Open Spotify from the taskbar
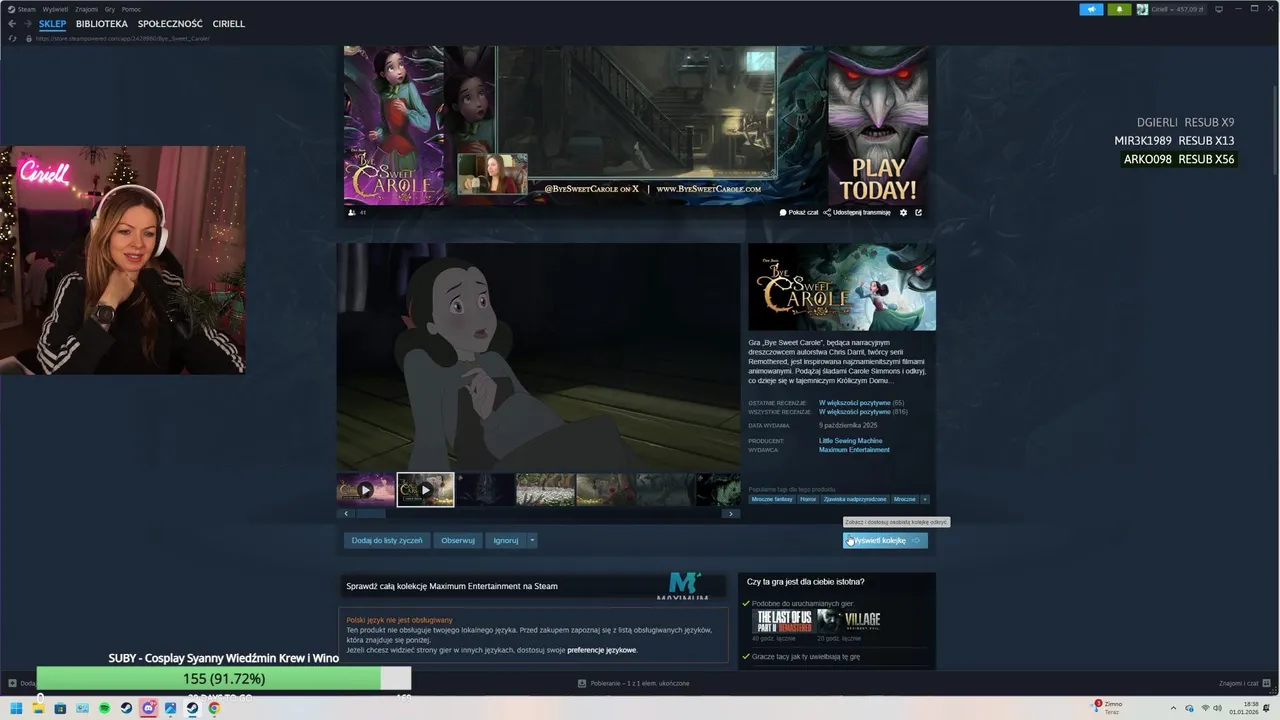The image size is (1280, 720). coord(104,708)
